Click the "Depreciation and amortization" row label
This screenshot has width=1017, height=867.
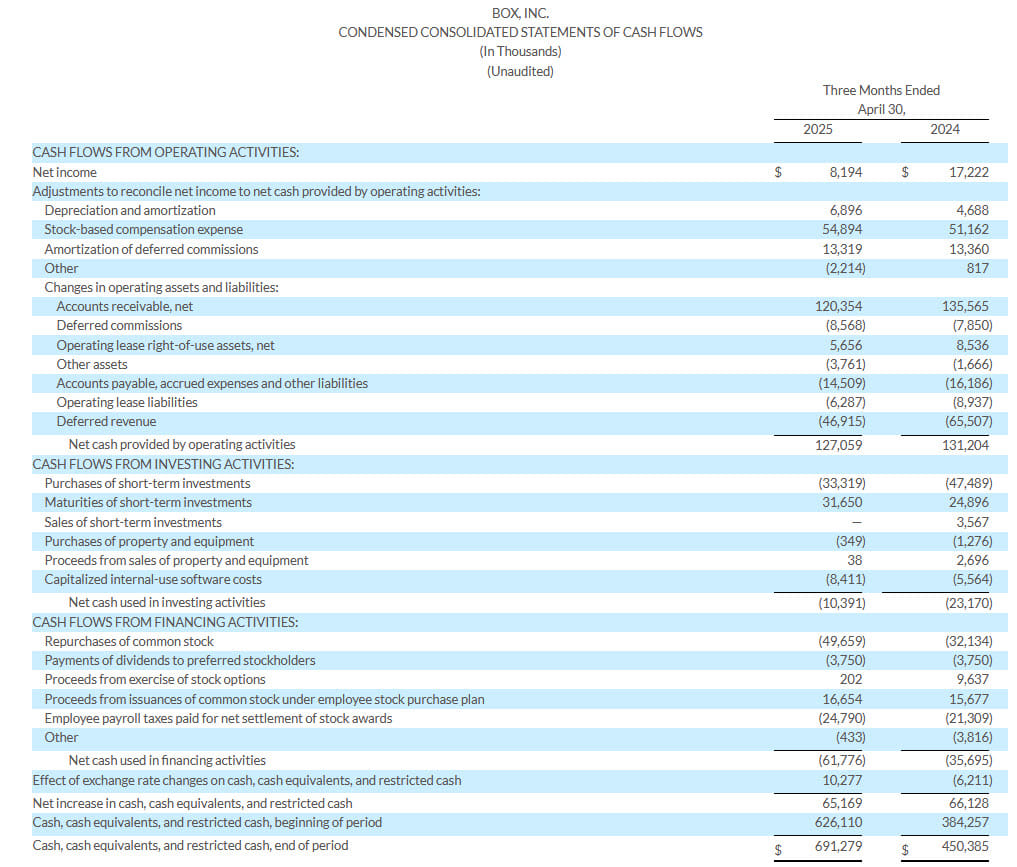click(x=130, y=211)
